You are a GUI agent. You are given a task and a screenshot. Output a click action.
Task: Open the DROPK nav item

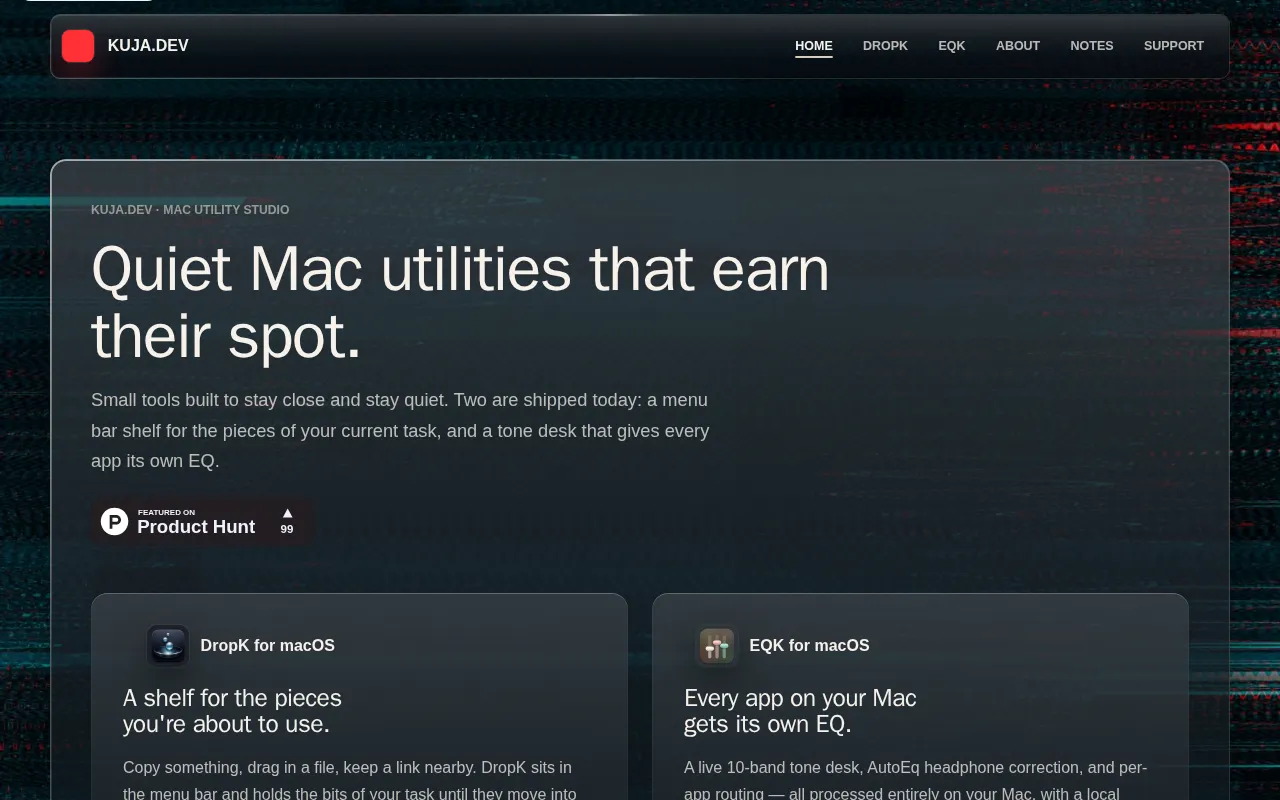[x=885, y=46]
